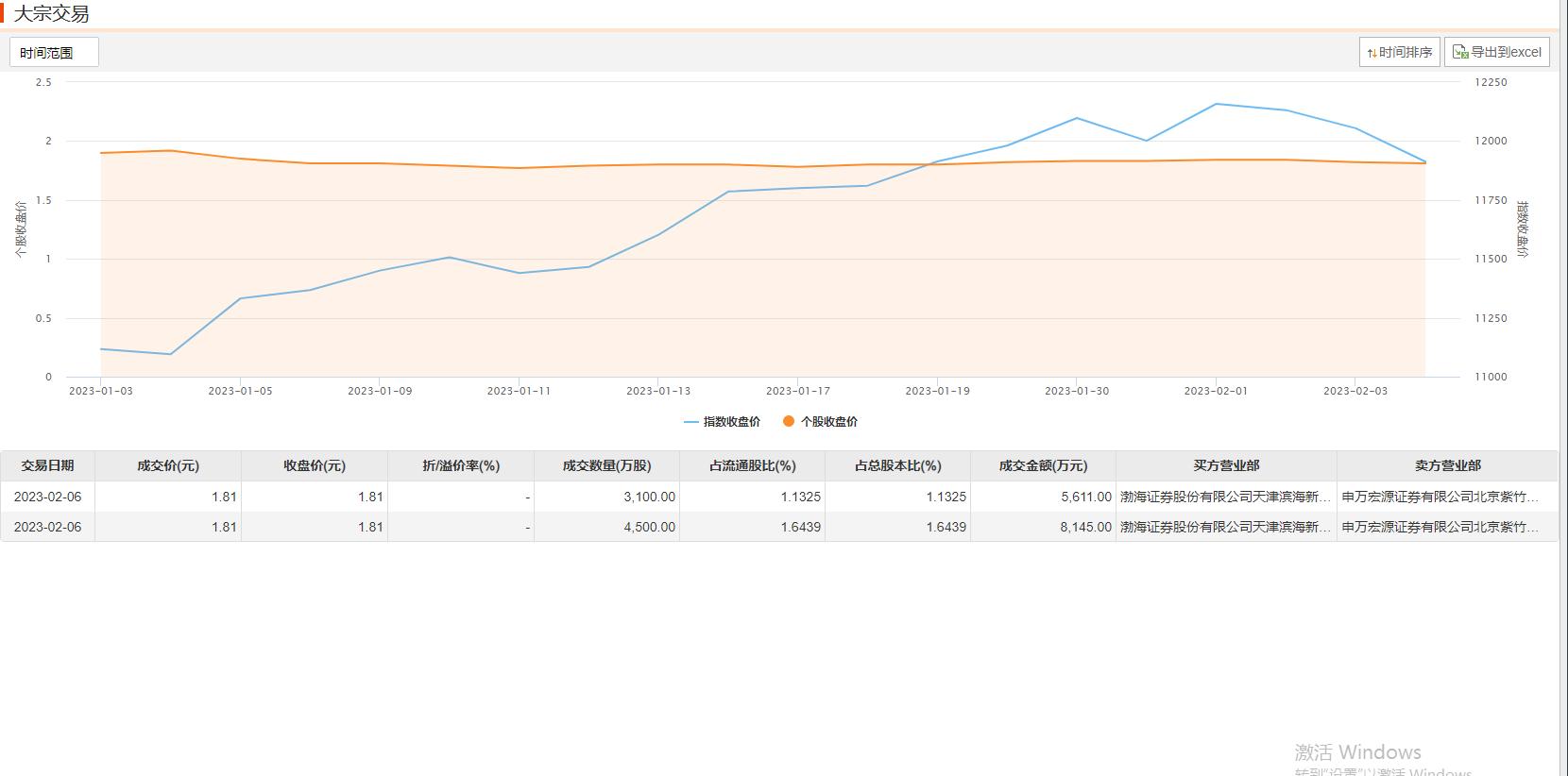This screenshot has width=1568, height=776.
Task: Click the 卖方营业部 column header
Action: point(1447,465)
